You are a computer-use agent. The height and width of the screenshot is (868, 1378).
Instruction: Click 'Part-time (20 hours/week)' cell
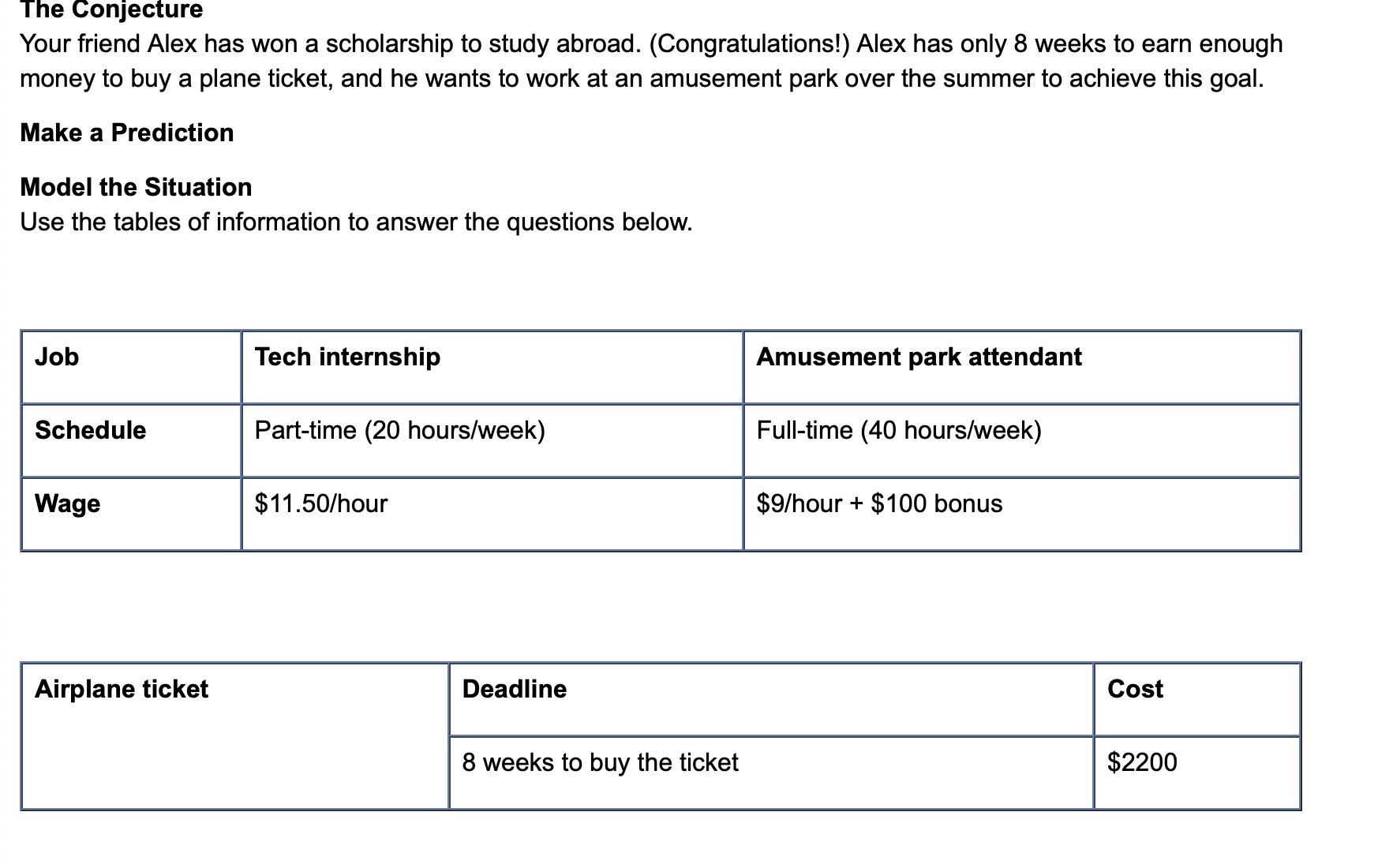coord(492,440)
